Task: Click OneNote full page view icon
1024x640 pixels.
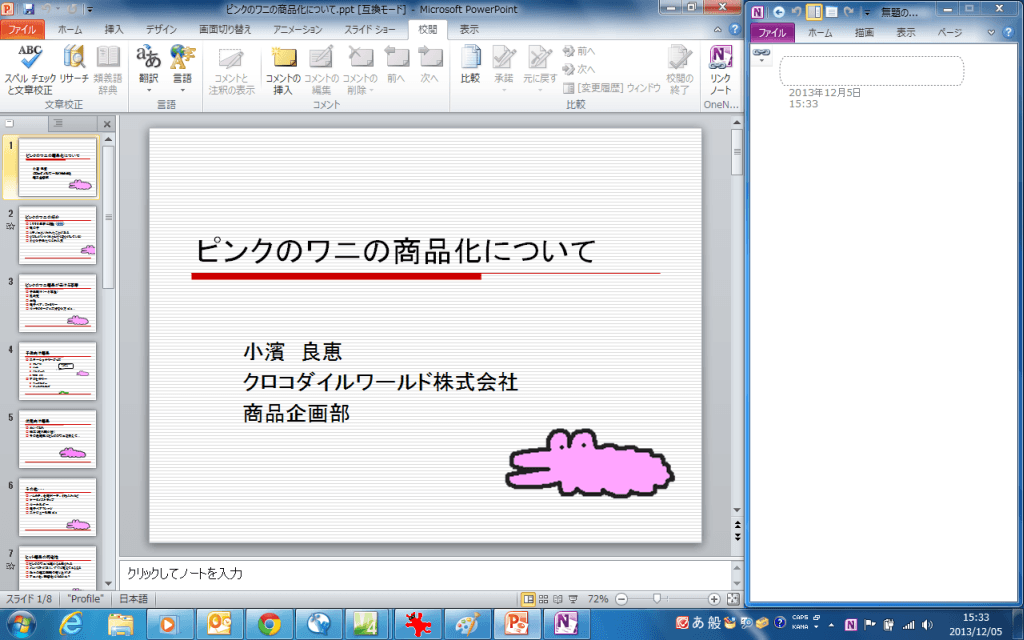Action: click(x=831, y=12)
